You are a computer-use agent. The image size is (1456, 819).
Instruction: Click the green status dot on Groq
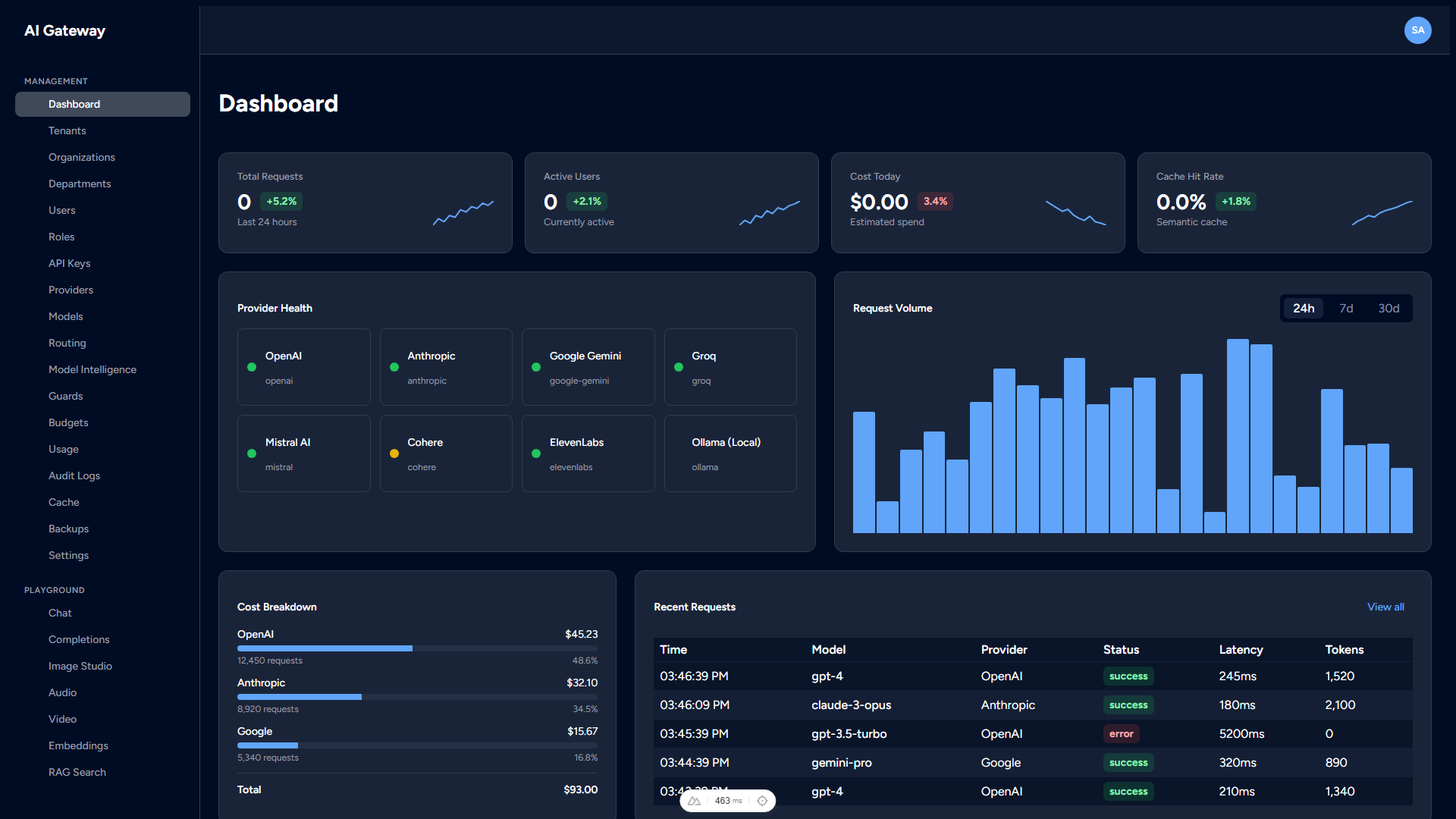click(x=679, y=367)
